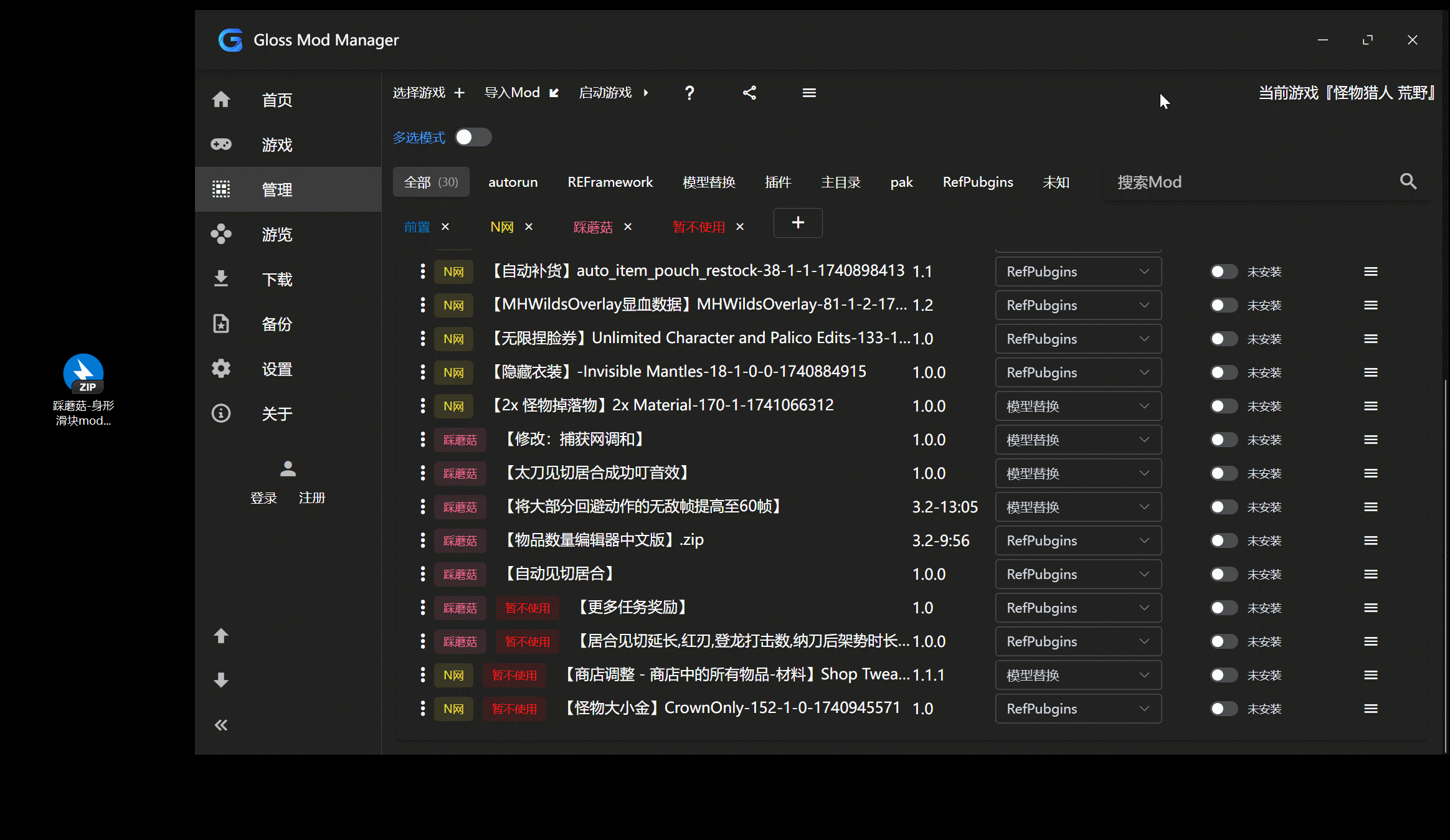Open three-dot menu for MHWildsOverlay mod
Viewport: 1450px width, 840px height.
(423, 304)
